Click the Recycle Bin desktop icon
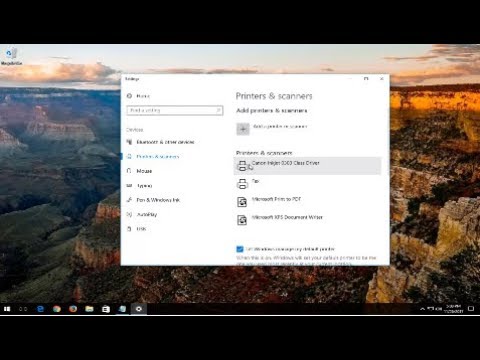This screenshot has height=360, width=480. (x=11, y=56)
